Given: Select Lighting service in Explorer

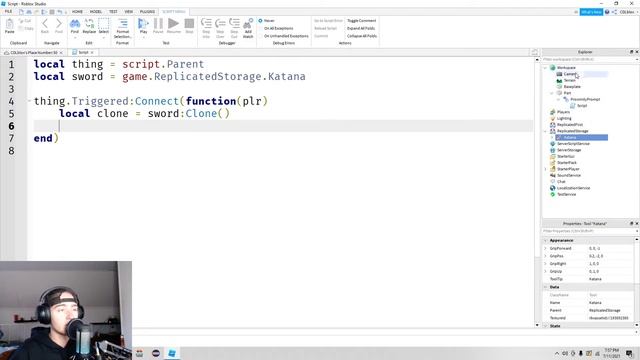Looking at the screenshot, I should [564, 118].
